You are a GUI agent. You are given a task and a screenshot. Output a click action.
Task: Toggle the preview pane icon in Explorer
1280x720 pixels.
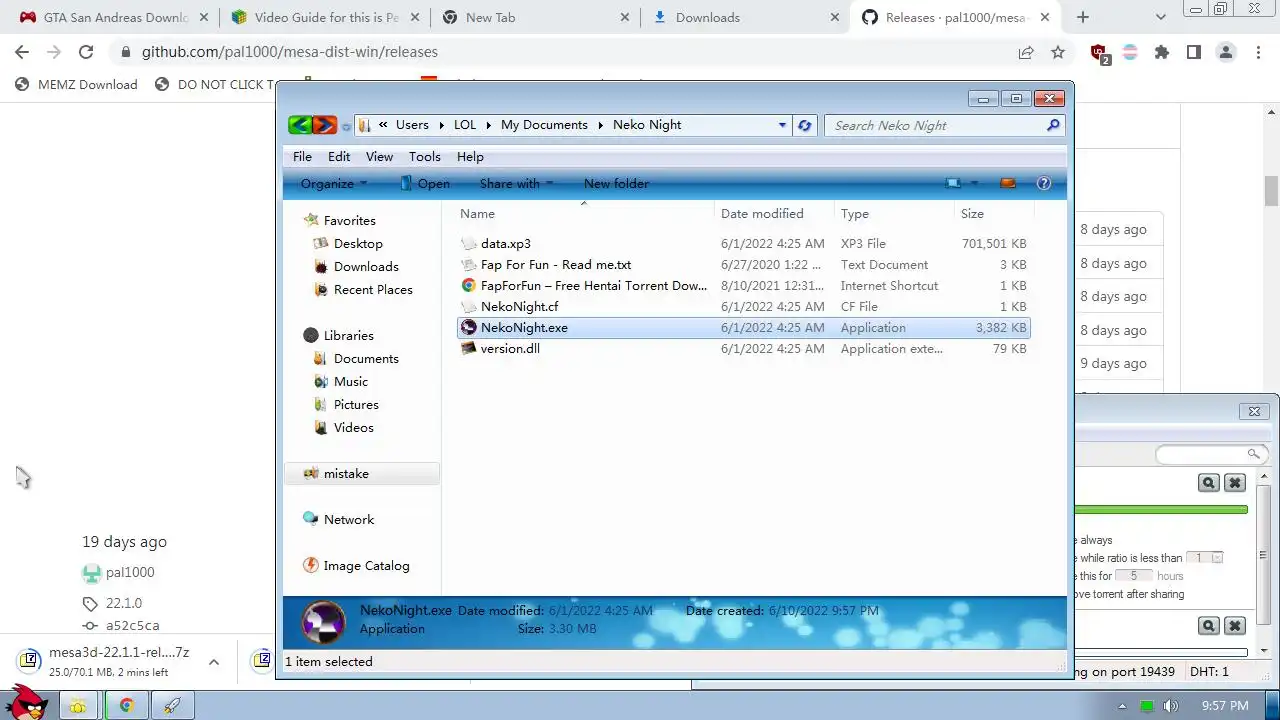[x=1008, y=183]
